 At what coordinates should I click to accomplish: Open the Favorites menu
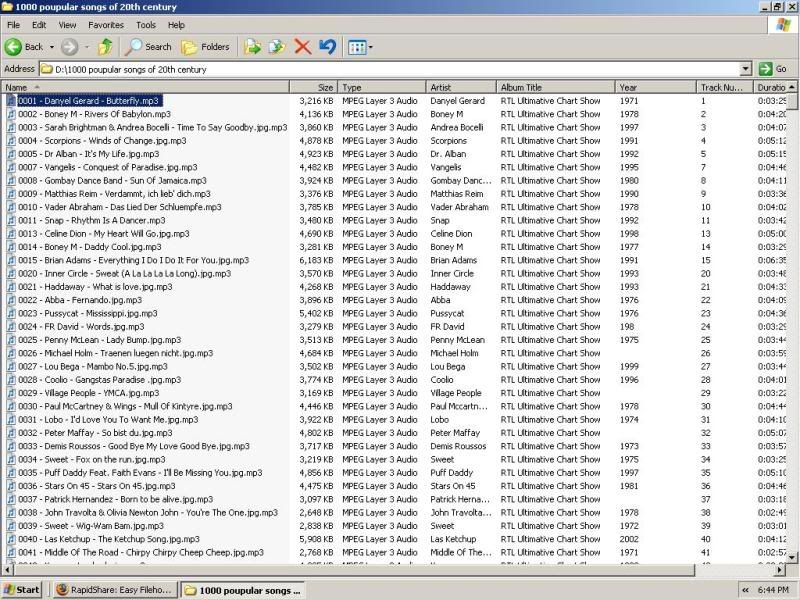[106, 24]
